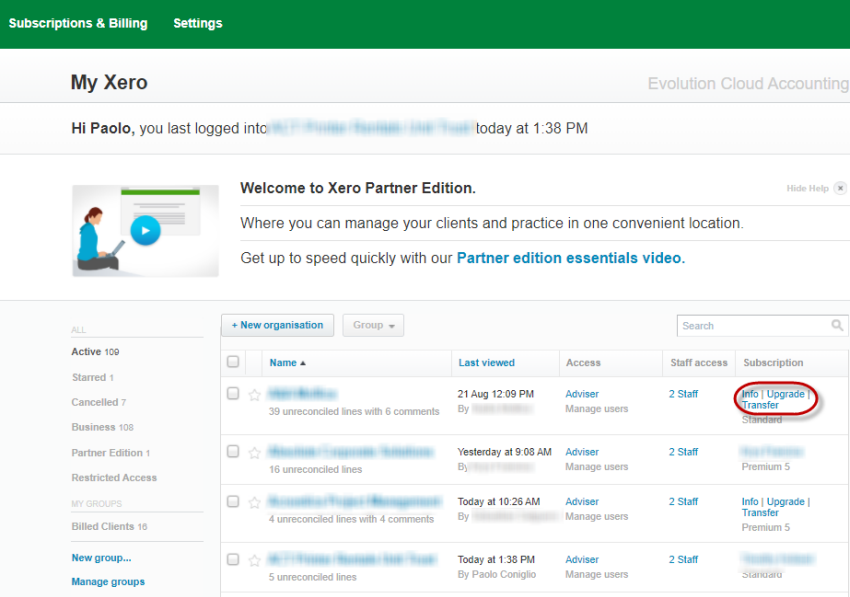Click the '5 unreconciled lines' text
The height and width of the screenshot is (597, 850).
(313, 577)
